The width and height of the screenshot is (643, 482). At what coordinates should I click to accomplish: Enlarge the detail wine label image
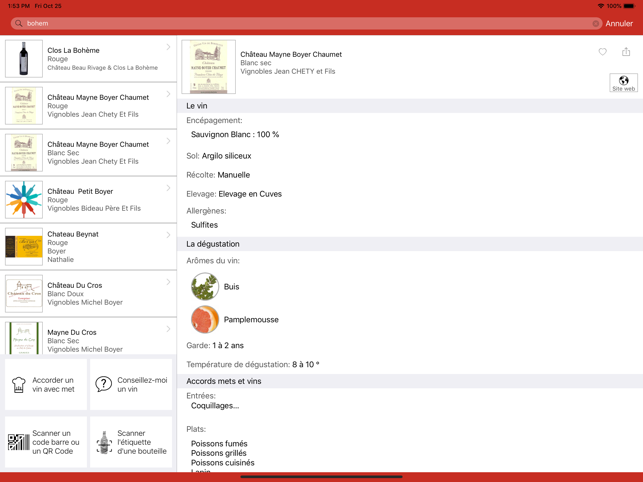coord(208,66)
